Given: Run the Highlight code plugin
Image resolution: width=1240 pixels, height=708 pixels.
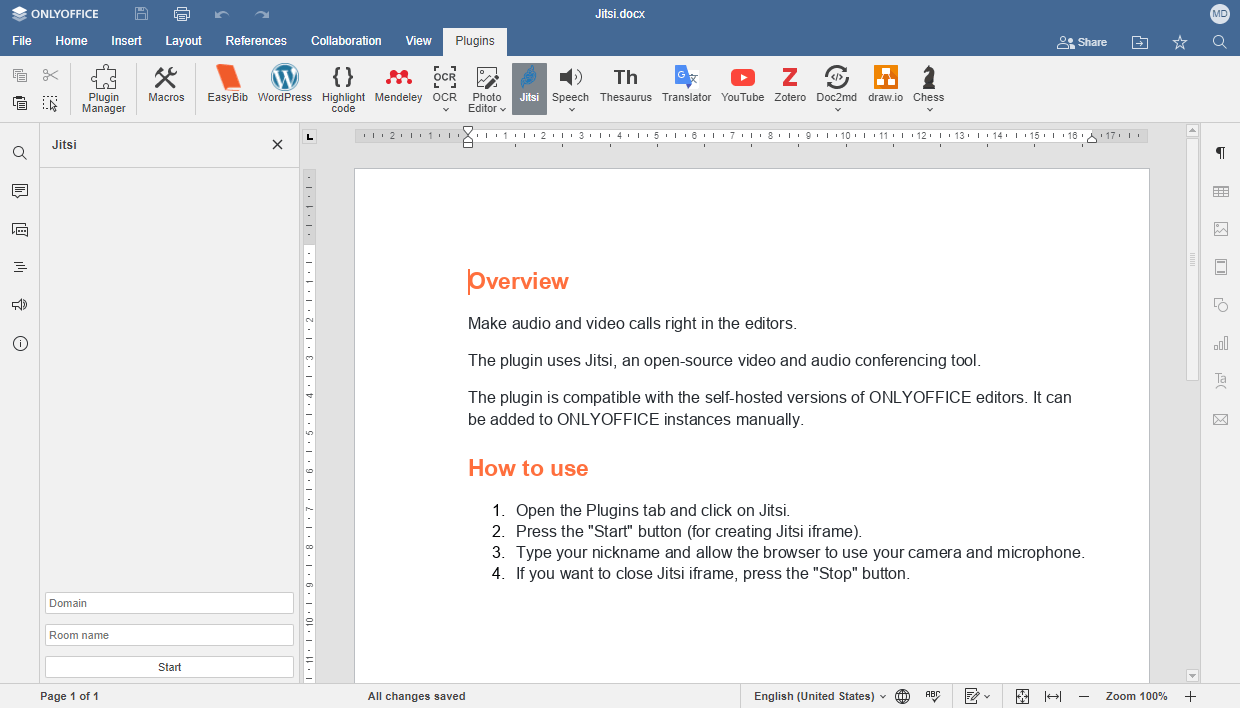Looking at the screenshot, I should click(343, 89).
